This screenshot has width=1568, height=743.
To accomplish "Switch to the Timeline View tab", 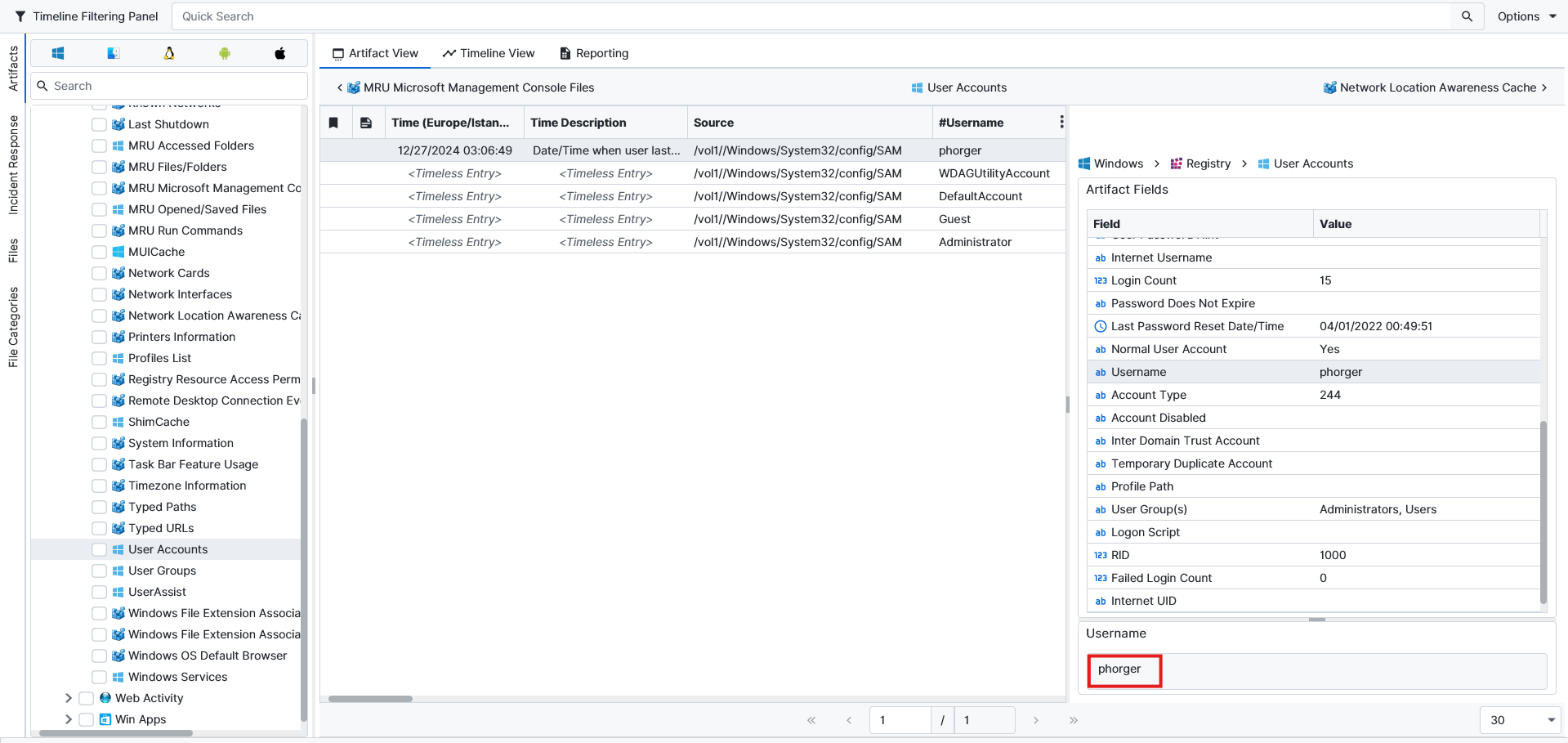I will [x=489, y=53].
